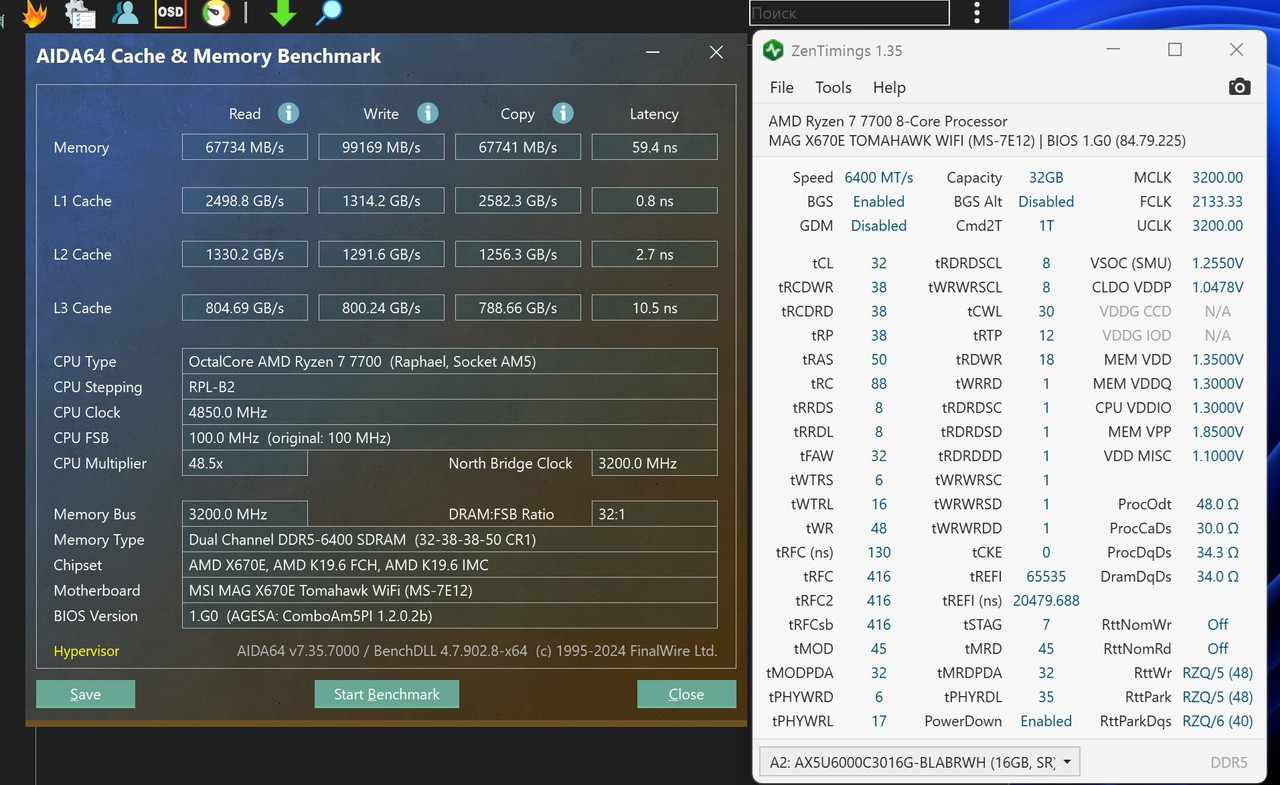Expand the A2 memory module dropdown
Image resolution: width=1280 pixels, height=785 pixels.
[x=919, y=762]
